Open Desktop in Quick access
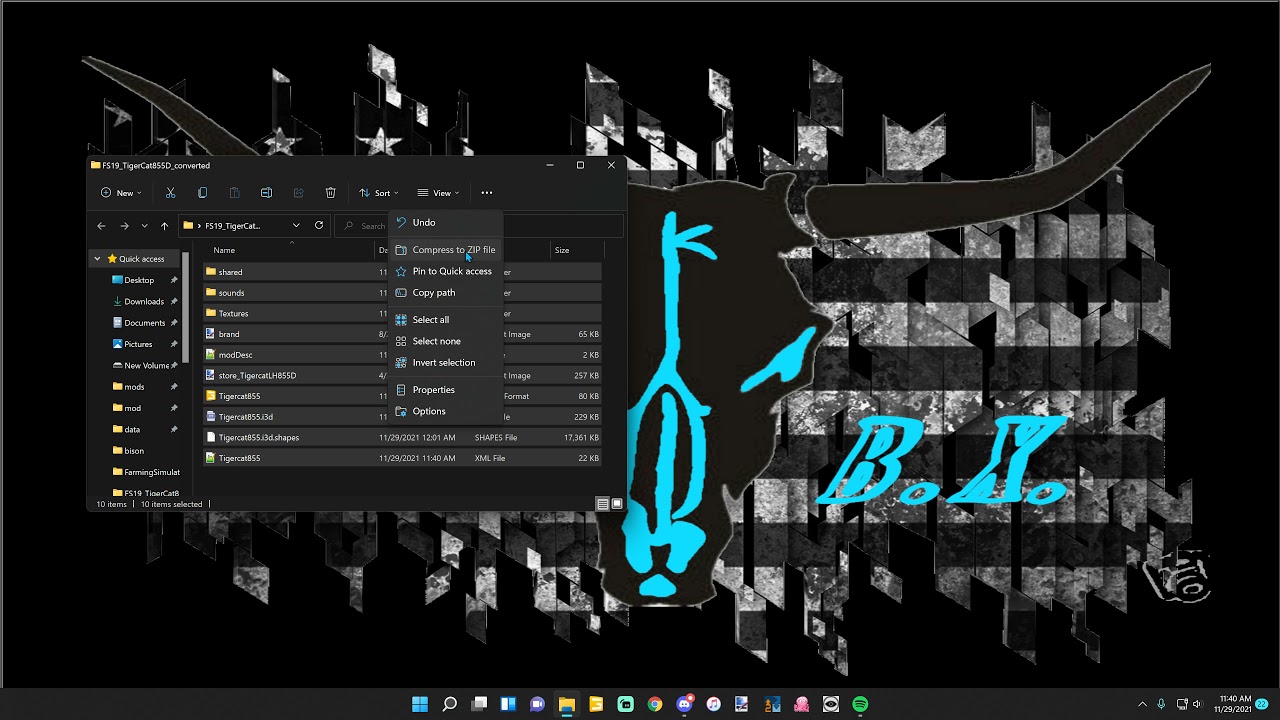 click(139, 280)
